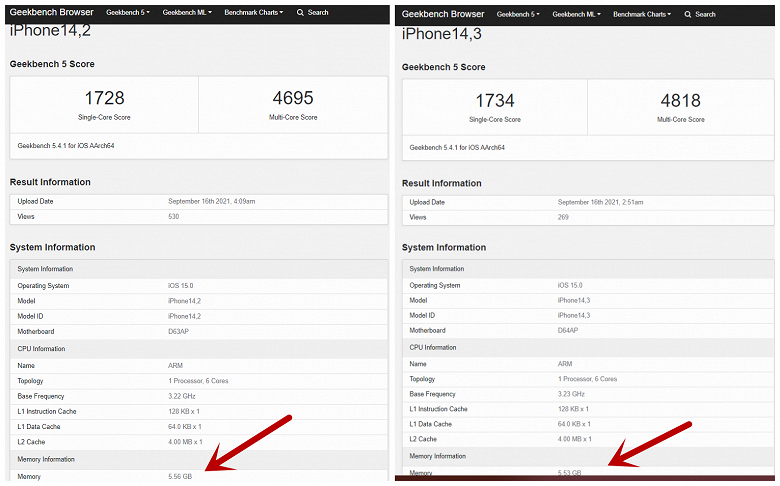The image size is (780, 486).
Task: Click the upload date September 16th 2021, 4:09am
Action: [x=211, y=201]
